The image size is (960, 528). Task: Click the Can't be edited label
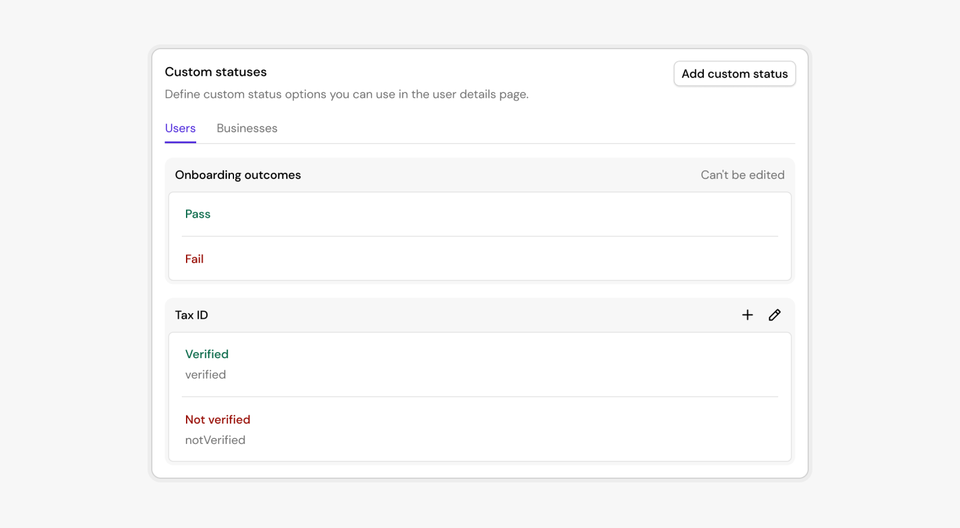tap(742, 175)
